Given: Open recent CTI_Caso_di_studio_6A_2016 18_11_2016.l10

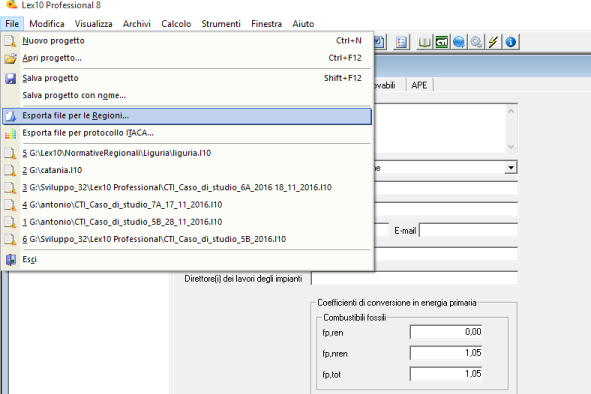Looking at the screenshot, I should [187, 187].
